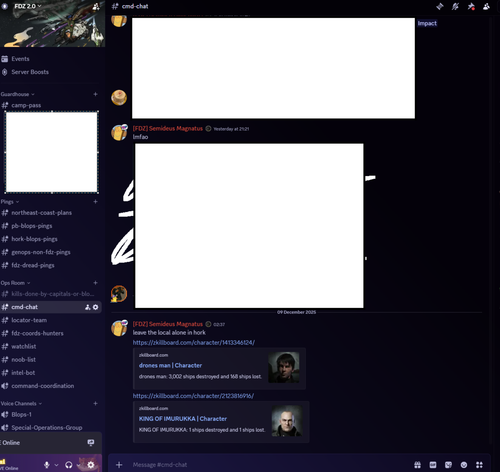This screenshot has width=500, height=472.
Task: Open zkillboard link ending 1413346124
Action: (194, 343)
